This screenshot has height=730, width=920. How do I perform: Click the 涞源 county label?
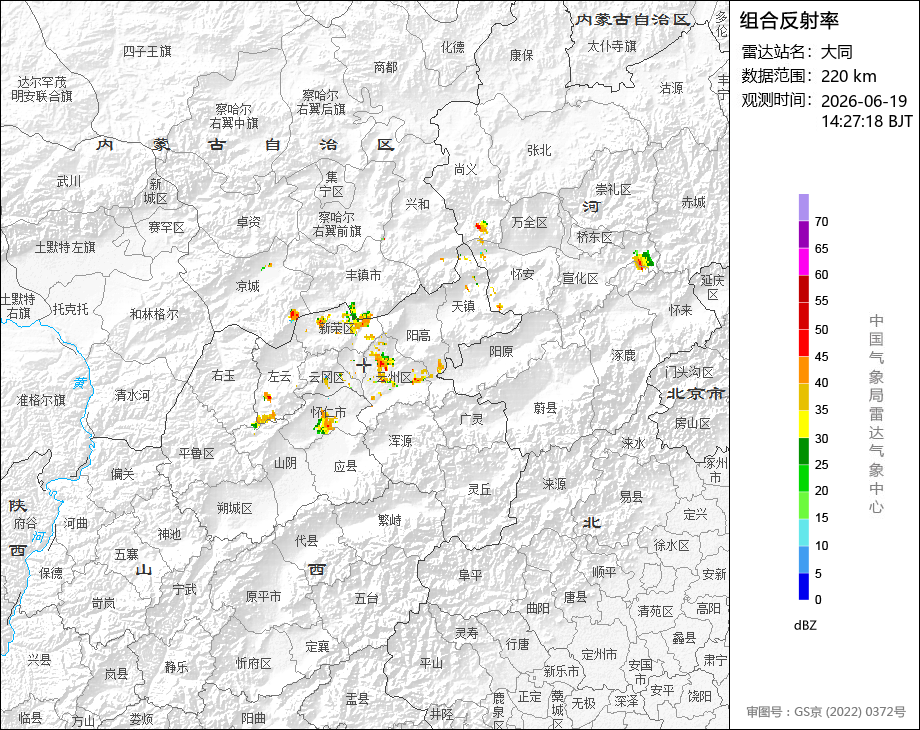(x=554, y=484)
